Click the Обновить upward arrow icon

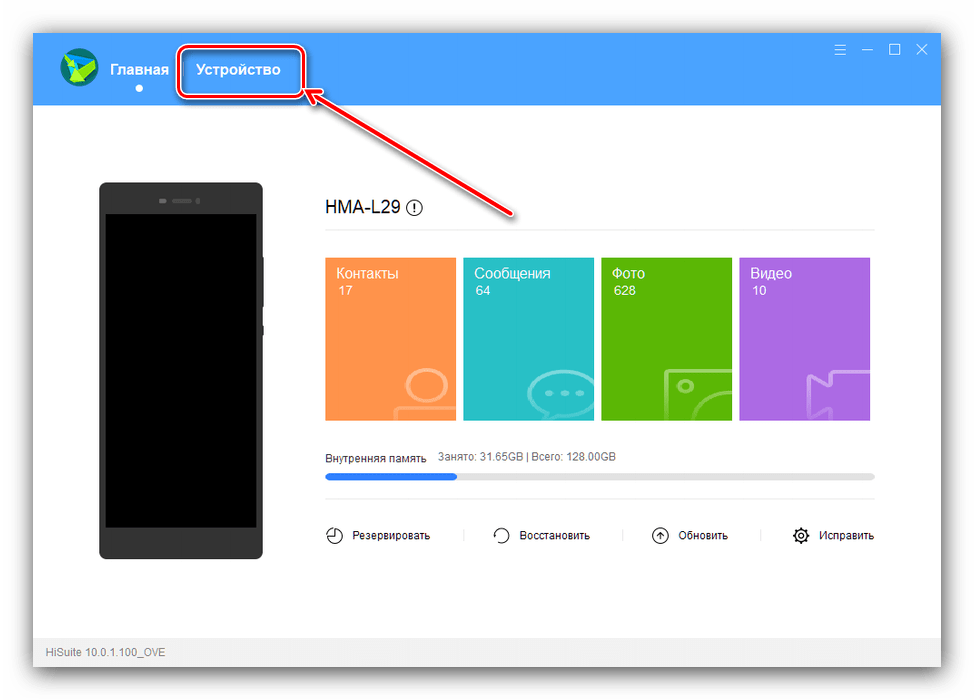[660, 535]
